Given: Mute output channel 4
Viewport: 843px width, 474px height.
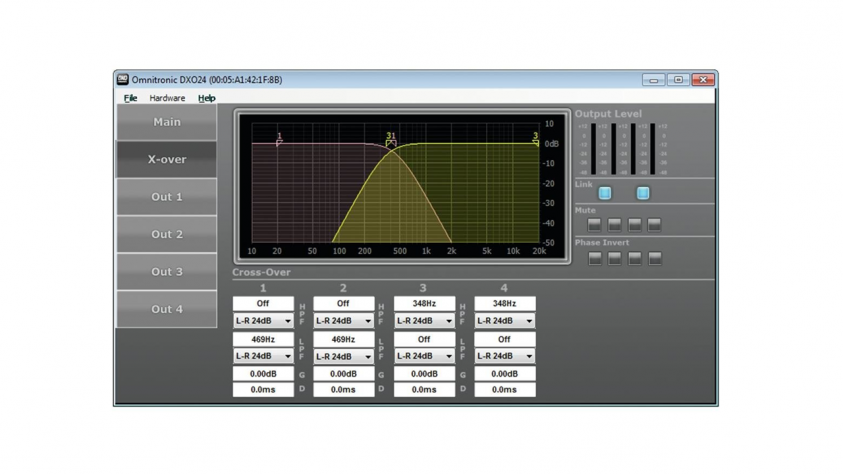Looking at the screenshot, I should pyautogui.click(x=654, y=225).
